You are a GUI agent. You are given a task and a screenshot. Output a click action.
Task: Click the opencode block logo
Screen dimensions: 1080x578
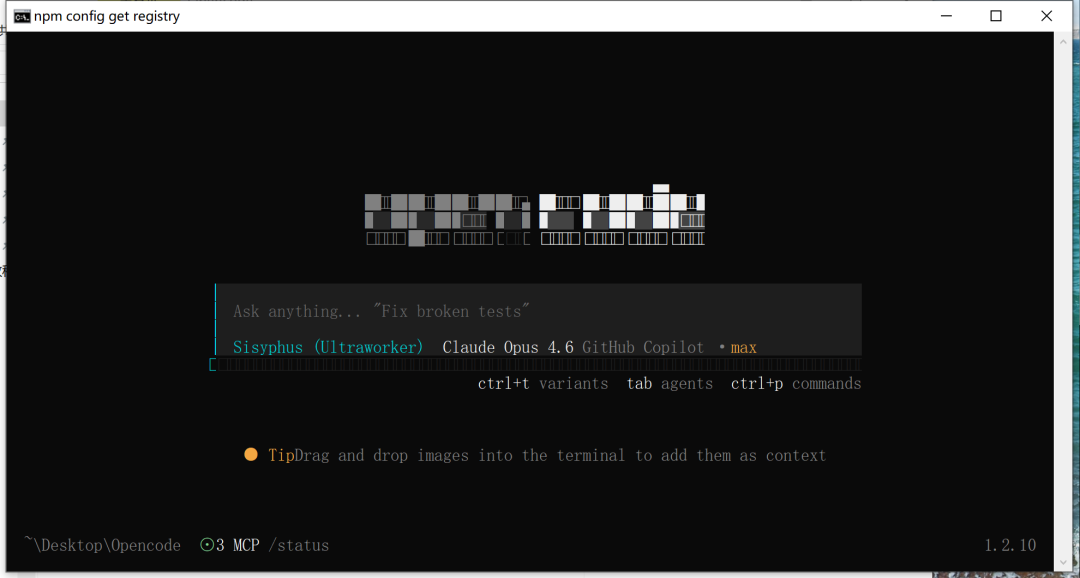pyautogui.click(x=534, y=215)
